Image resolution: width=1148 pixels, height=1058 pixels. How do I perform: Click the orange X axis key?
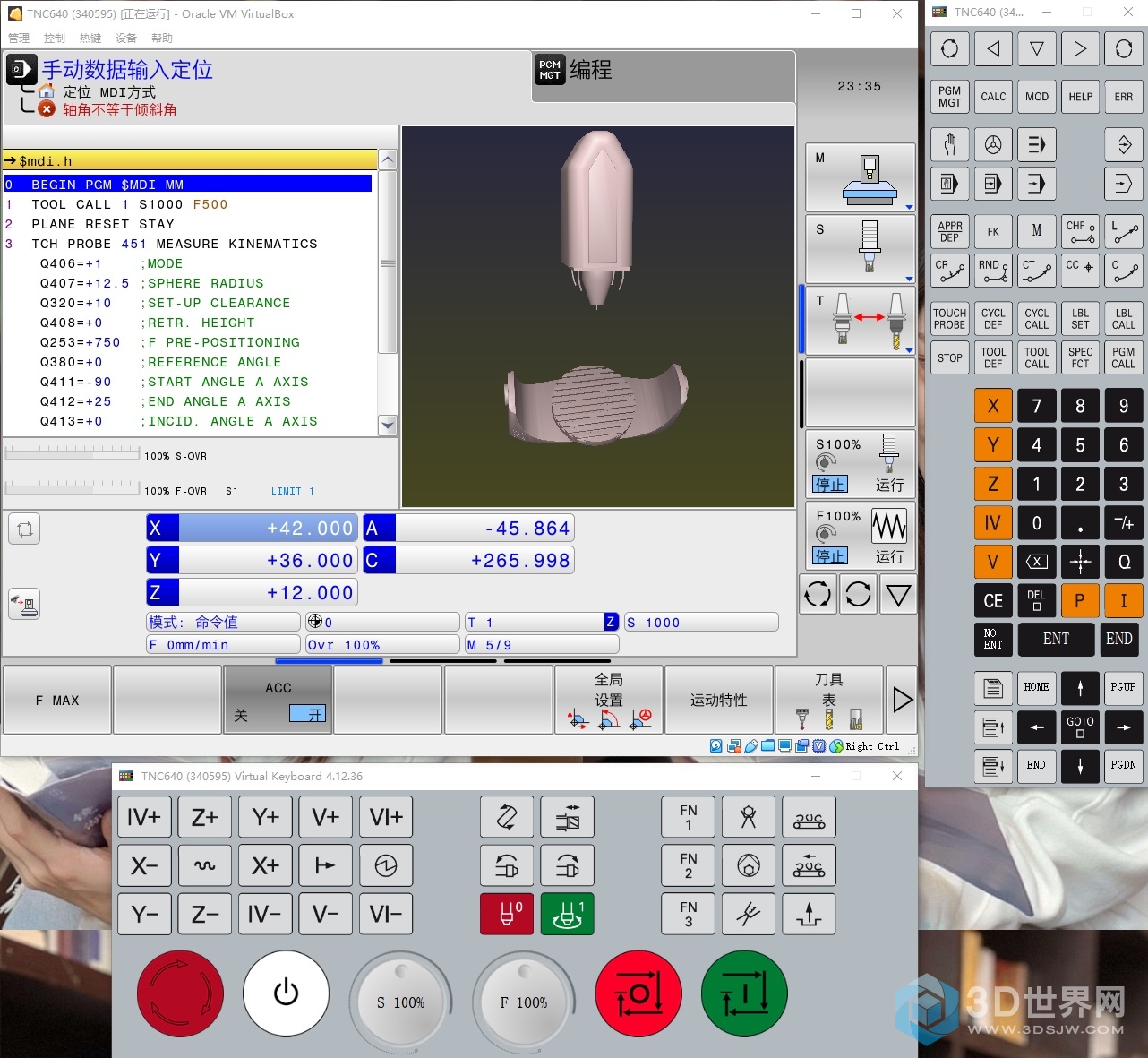click(993, 406)
